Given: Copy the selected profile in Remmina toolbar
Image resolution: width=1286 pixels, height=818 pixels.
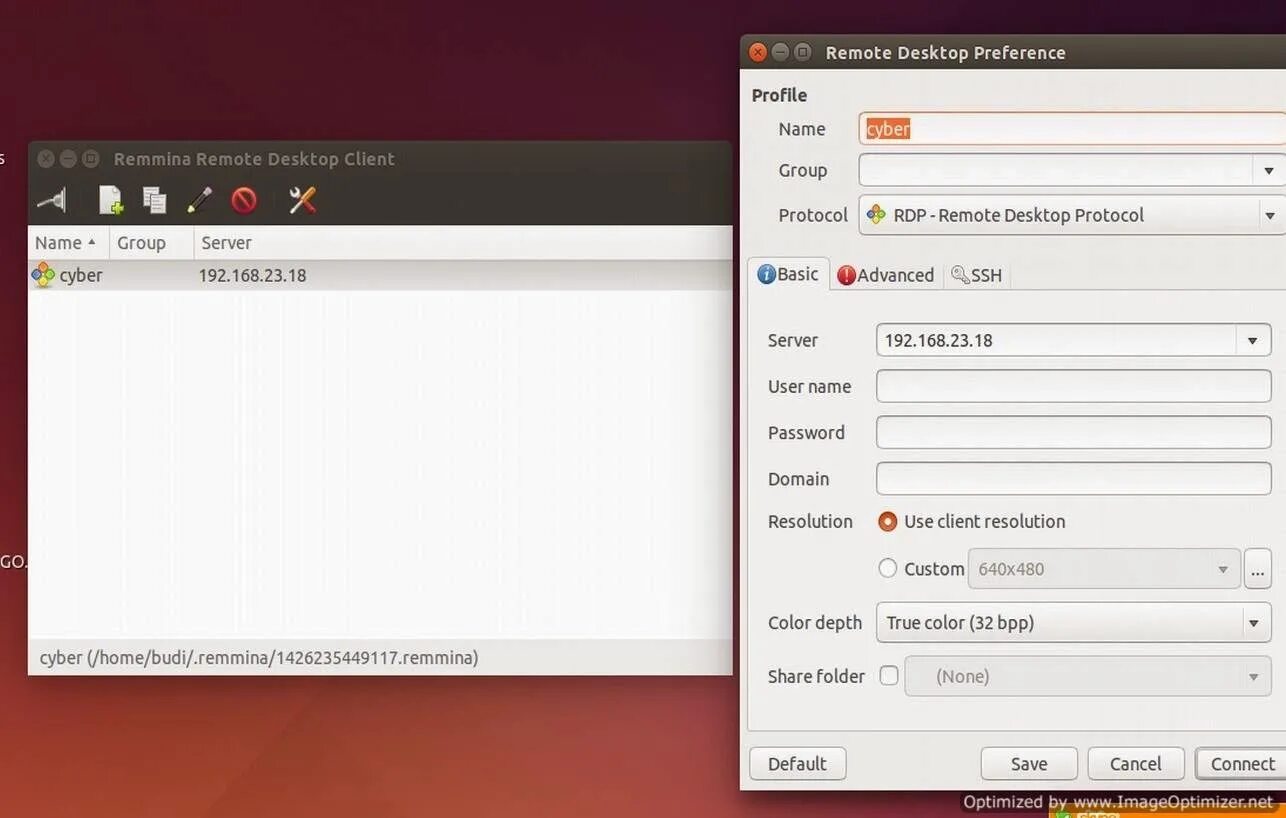Looking at the screenshot, I should pos(154,200).
